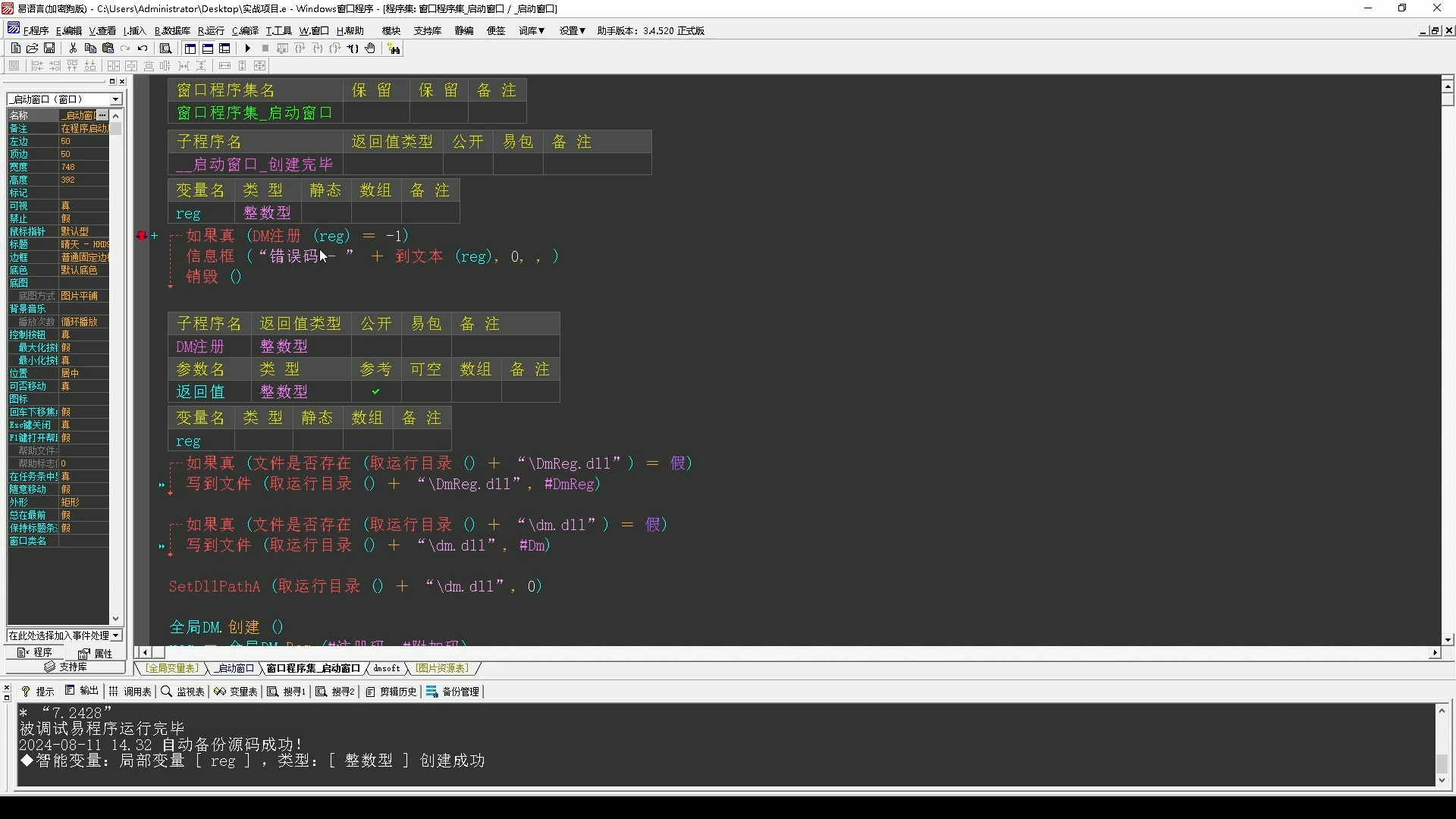Viewport: 1456px width, 819px height.
Task: Click the code editor vertical scrollbar down arrow
Action: [x=1448, y=639]
